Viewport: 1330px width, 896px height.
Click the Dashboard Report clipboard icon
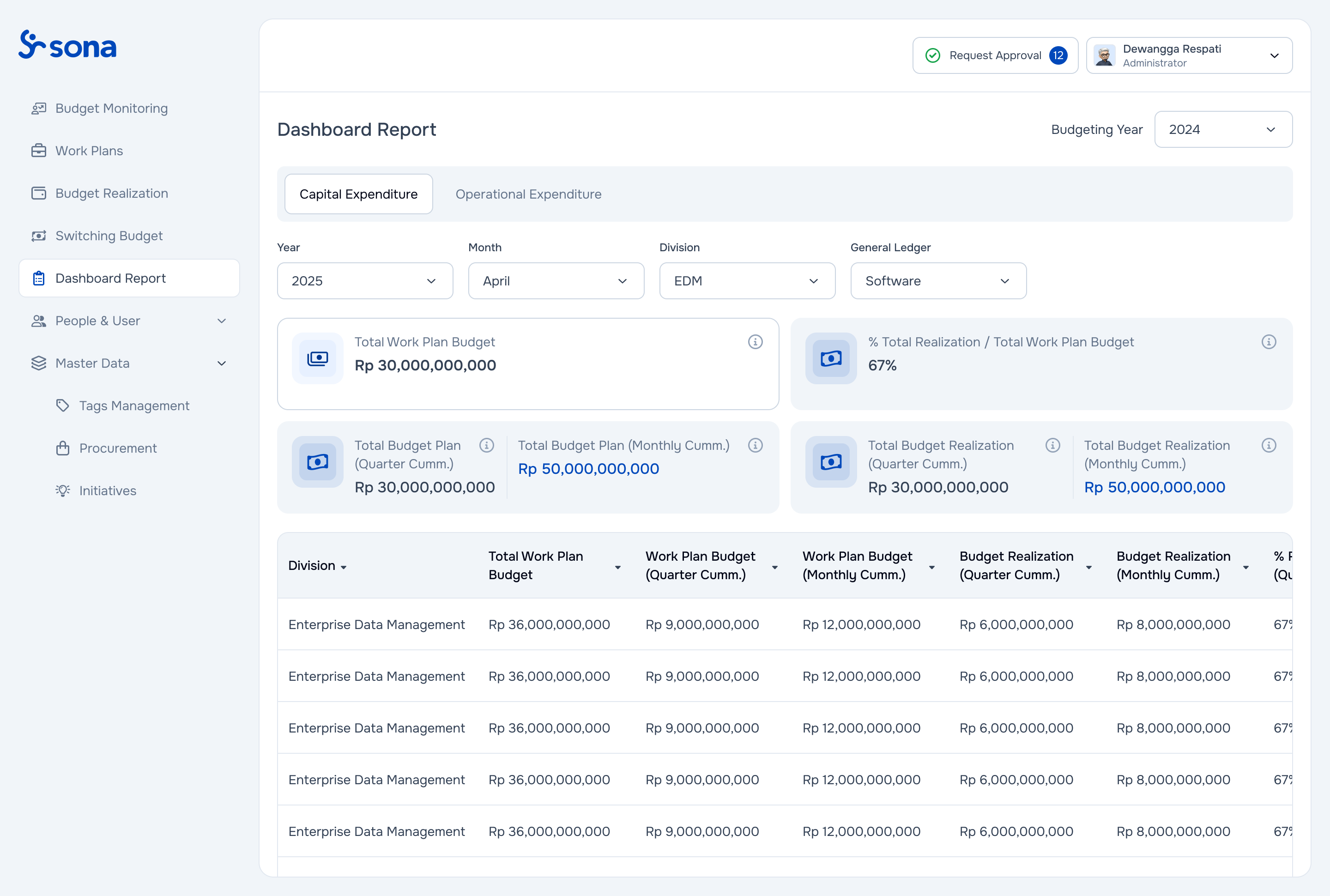(x=39, y=278)
